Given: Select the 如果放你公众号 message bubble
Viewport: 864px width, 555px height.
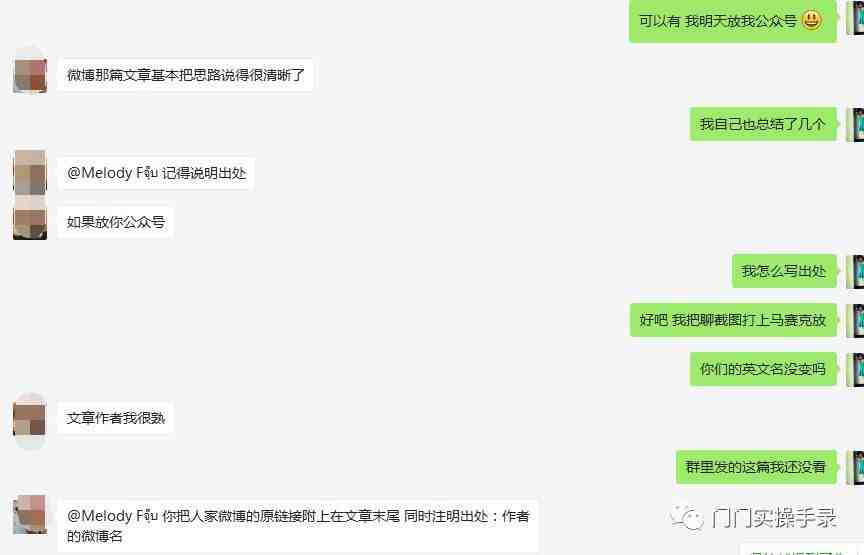Looking at the screenshot, I should tap(116, 222).
